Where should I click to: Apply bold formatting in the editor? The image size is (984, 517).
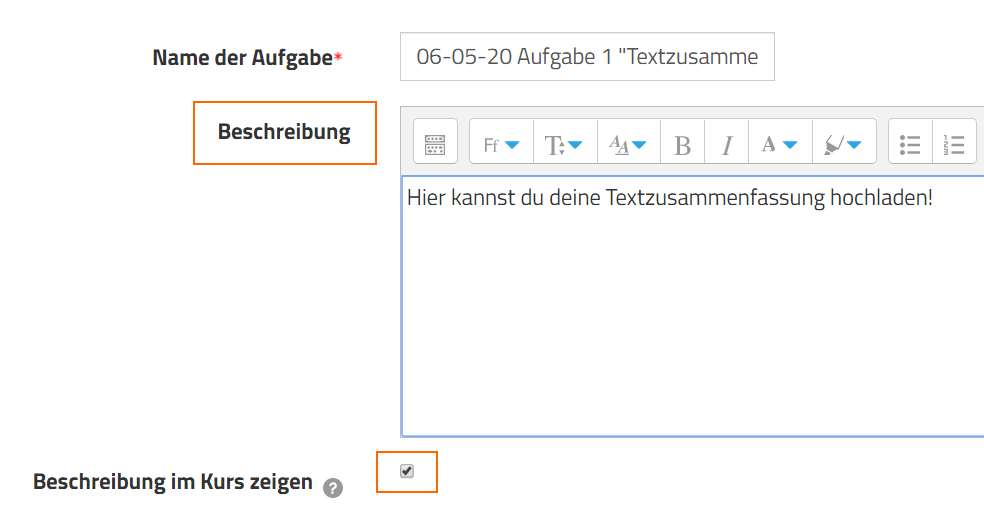coord(682,145)
